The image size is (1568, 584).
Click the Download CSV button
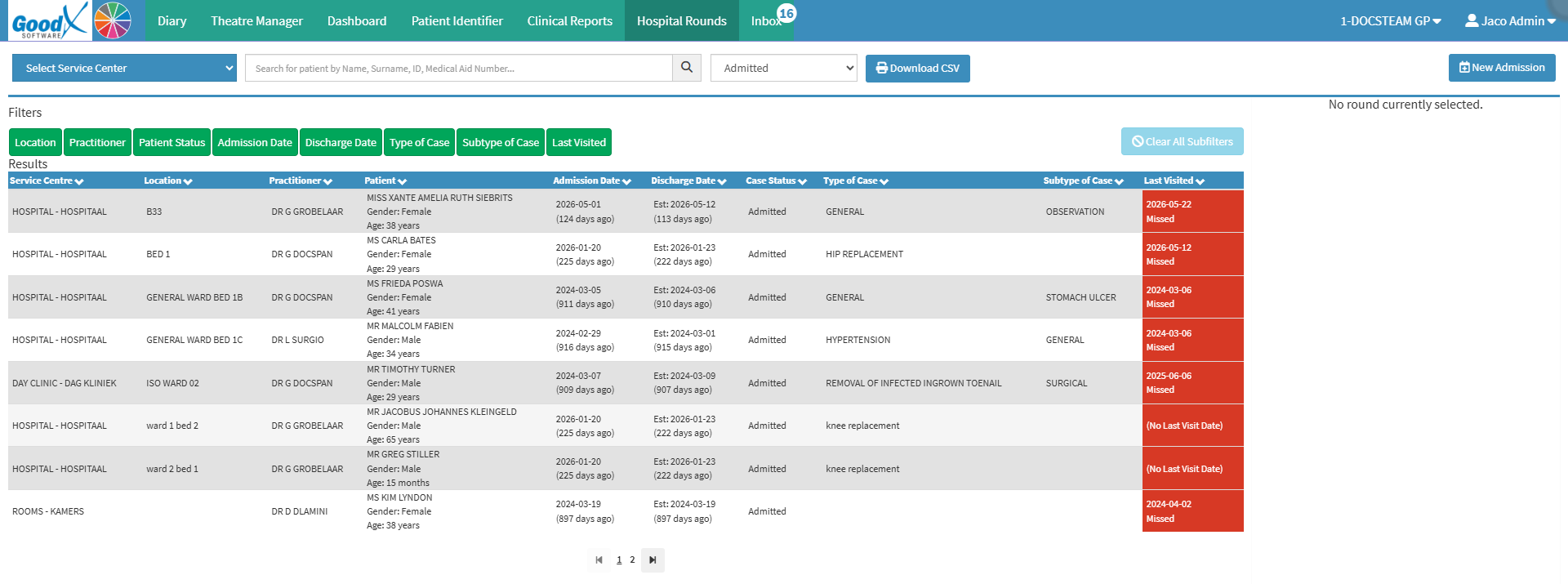click(918, 68)
